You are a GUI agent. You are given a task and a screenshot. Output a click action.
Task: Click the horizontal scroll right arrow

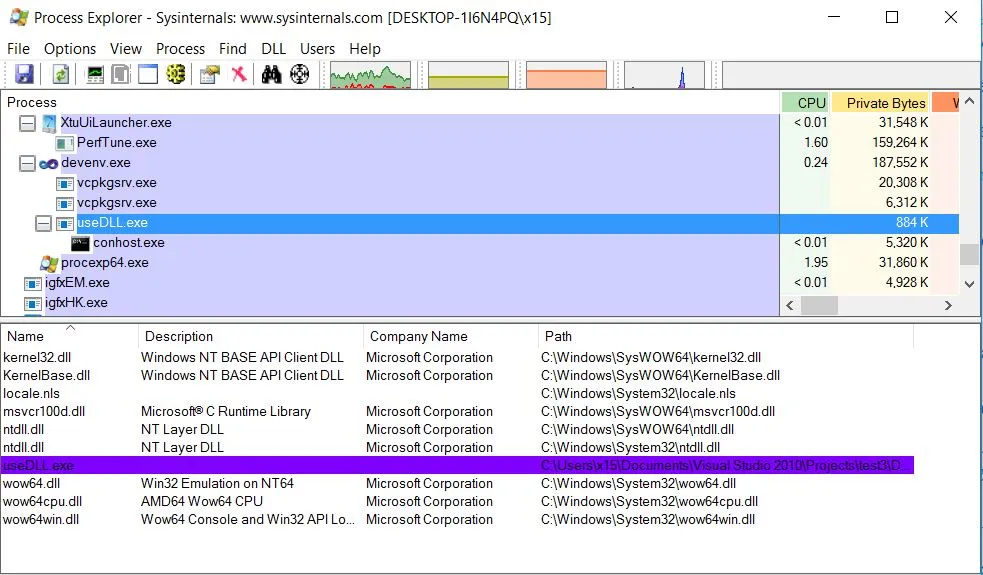[949, 305]
